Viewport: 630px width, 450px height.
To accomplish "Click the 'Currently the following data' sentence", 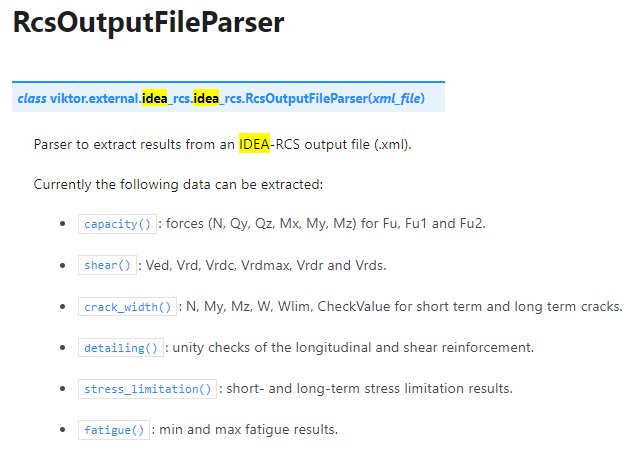I will click(178, 184).
